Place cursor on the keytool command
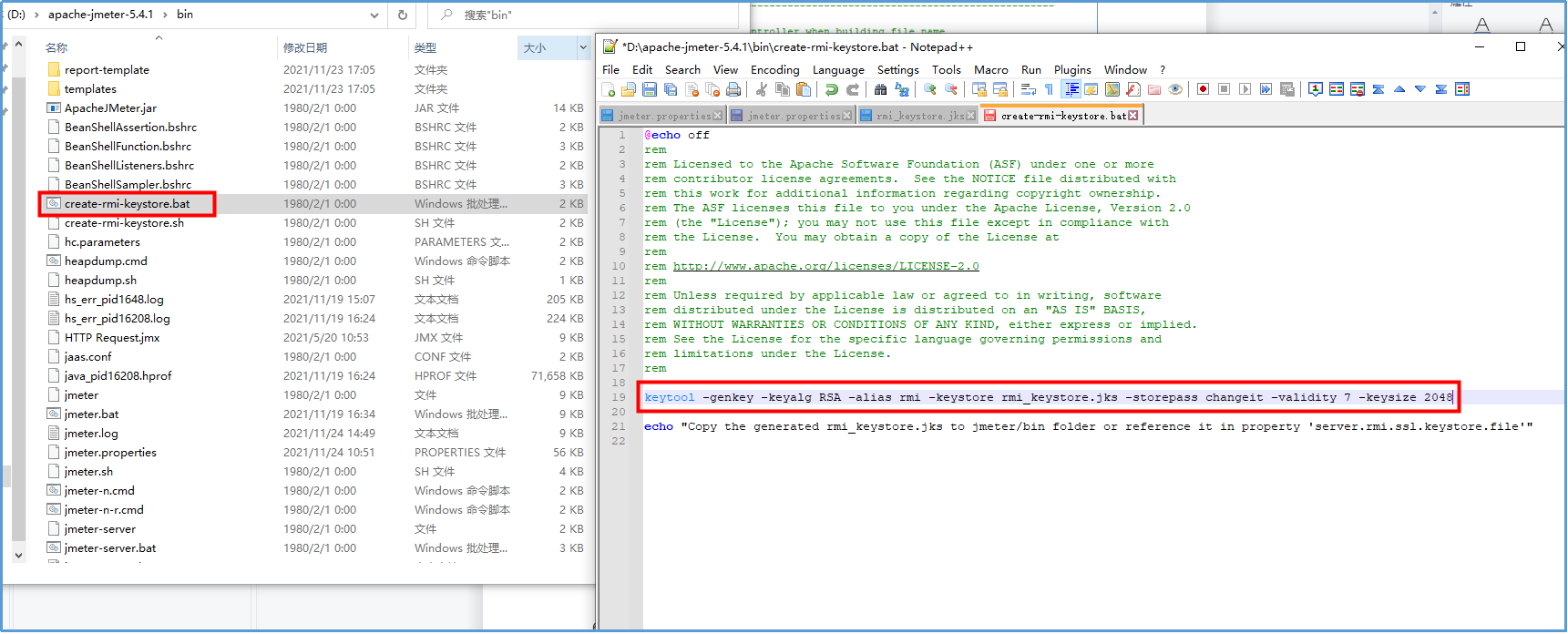Viewport: 1568px width, 634px height. [x=1048, y=397]
